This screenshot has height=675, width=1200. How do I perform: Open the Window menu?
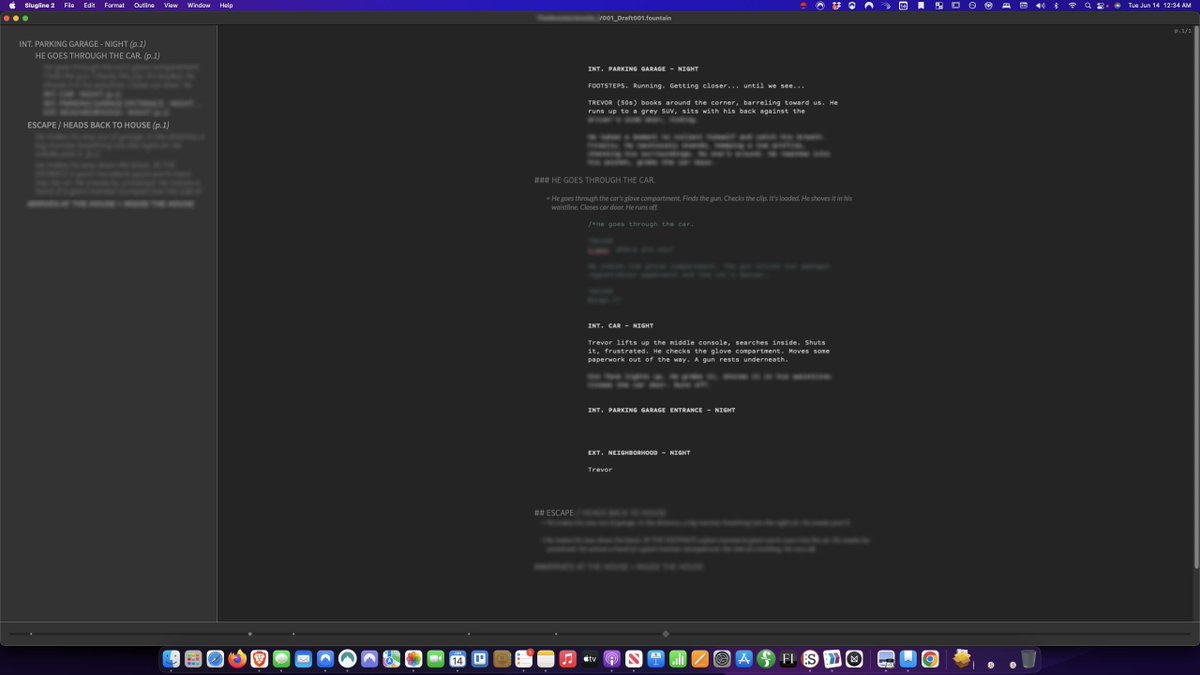tap(199, 5)
